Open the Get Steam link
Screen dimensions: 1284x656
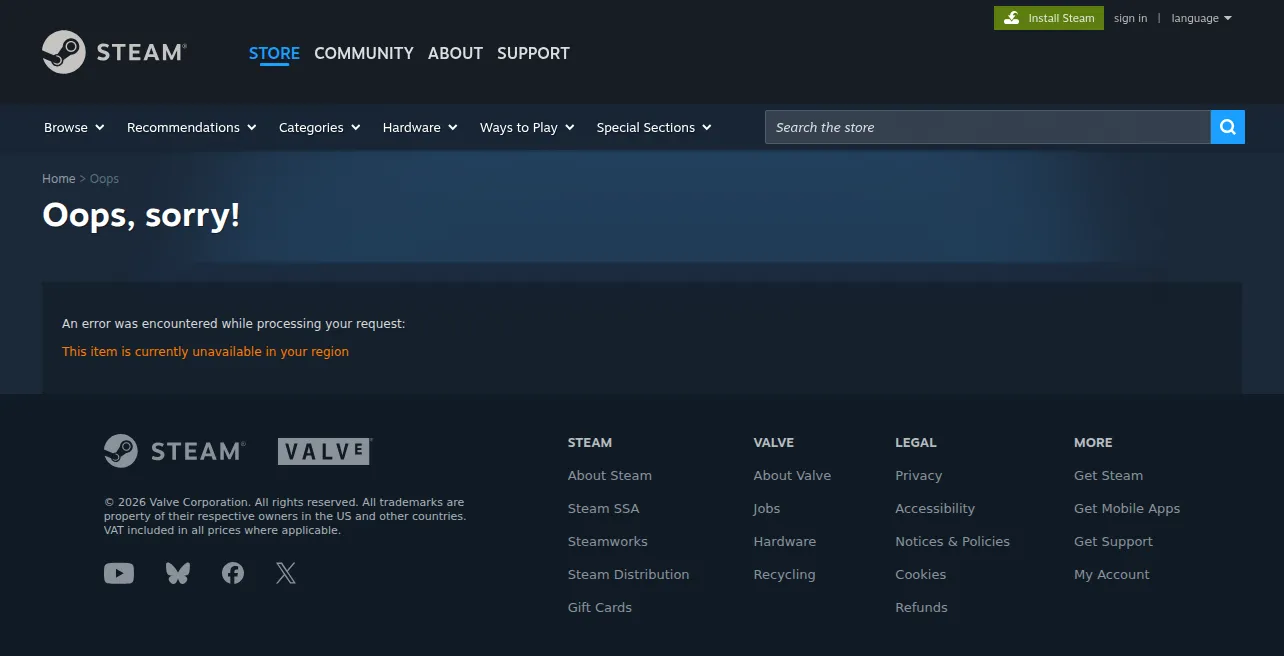[x=1108, y=475]
